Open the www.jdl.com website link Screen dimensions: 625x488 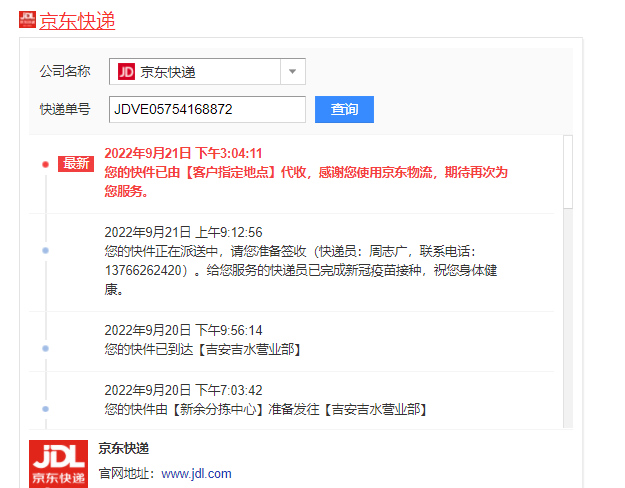196,474
